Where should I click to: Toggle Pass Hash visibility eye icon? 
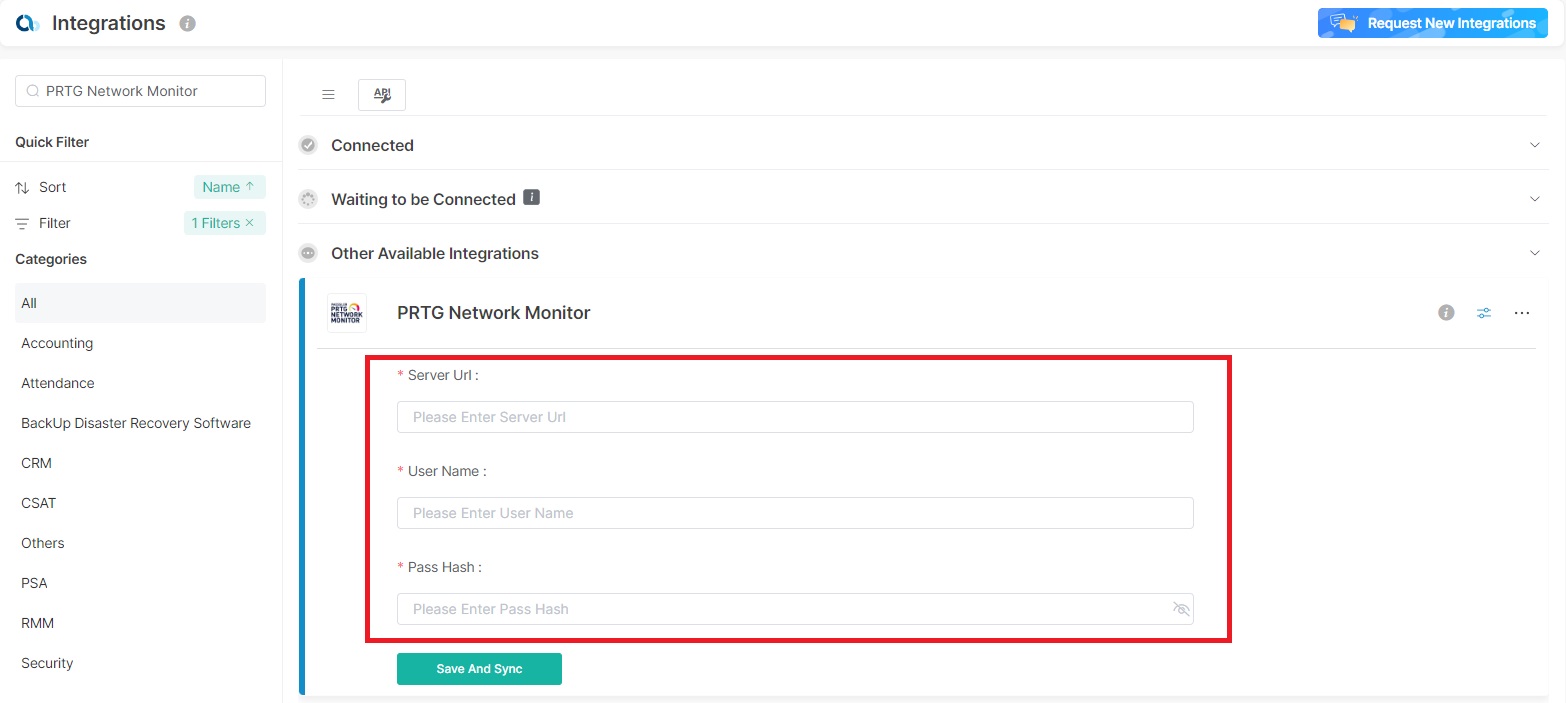click(1181, 609)
